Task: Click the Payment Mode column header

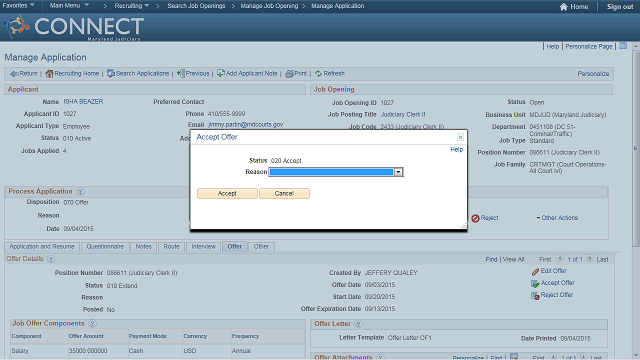Action: [x=148, y=336]
